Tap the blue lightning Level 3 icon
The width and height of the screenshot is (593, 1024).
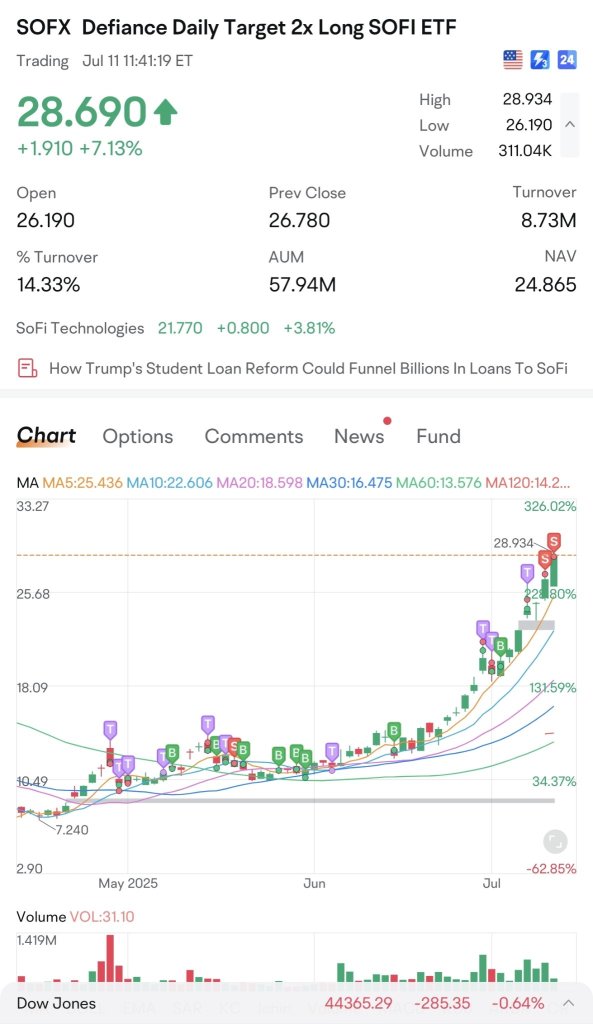(x=539, y=60)
